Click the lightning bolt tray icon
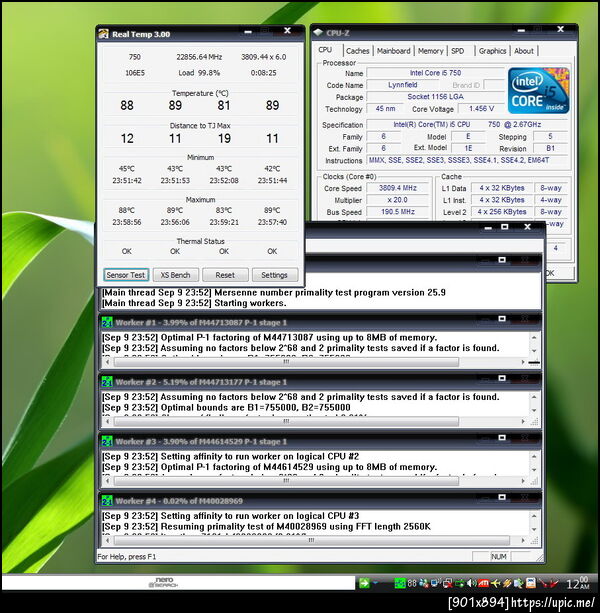This screenshot has width=600, height=613. click(507, 584)
